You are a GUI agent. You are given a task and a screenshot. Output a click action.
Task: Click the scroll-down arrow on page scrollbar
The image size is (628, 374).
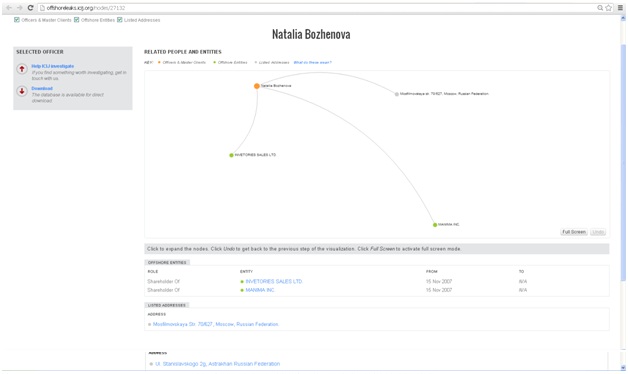pos(623,367)
